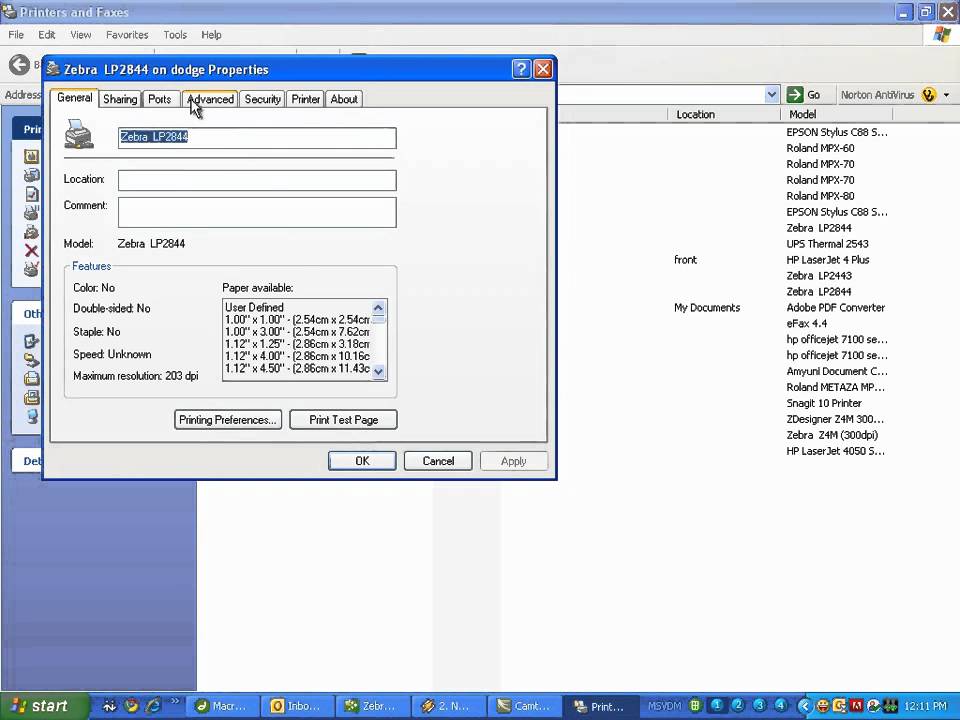Click the Chrome icon in quick launch

131,705
